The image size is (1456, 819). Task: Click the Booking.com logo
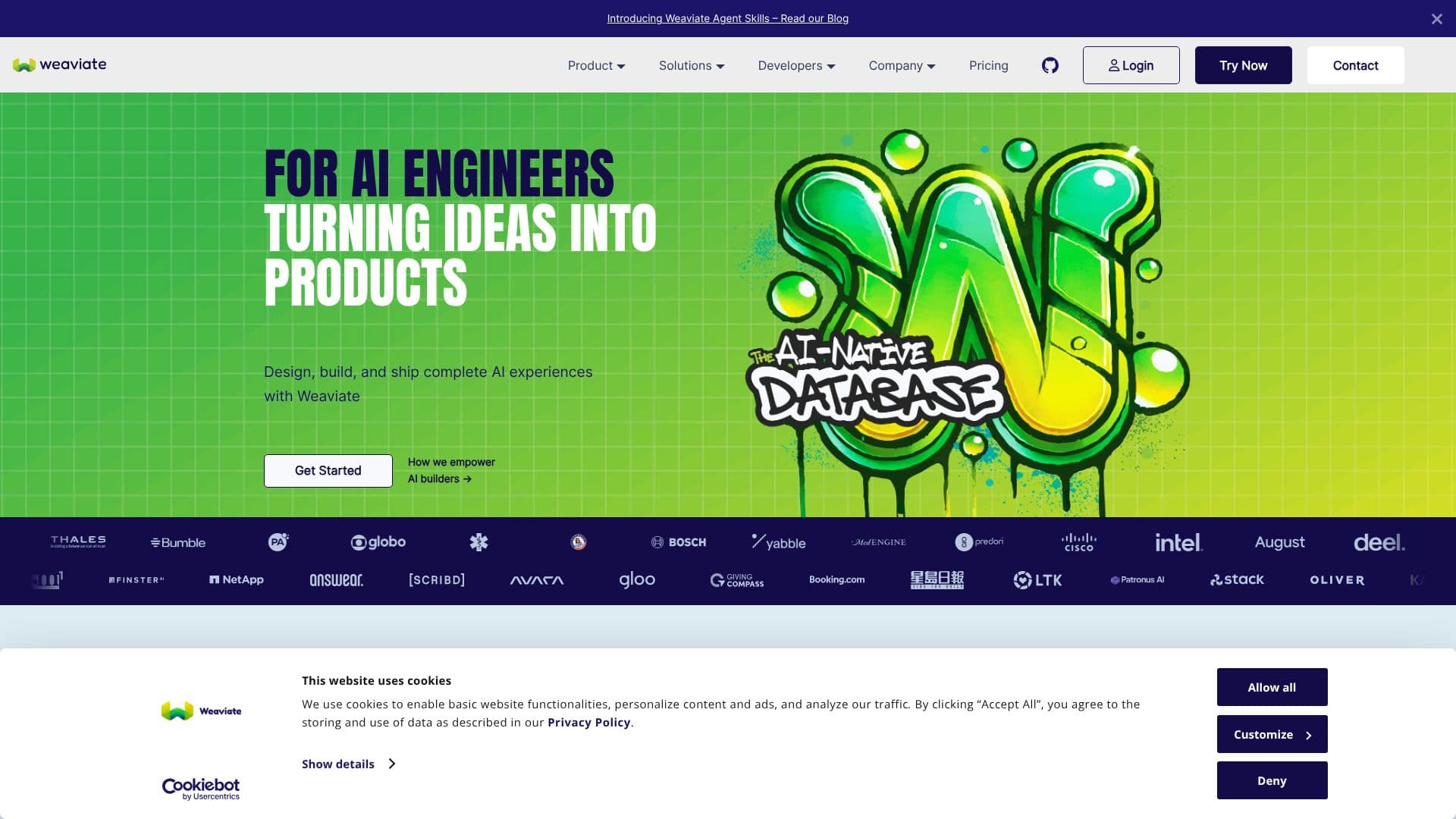837,580
